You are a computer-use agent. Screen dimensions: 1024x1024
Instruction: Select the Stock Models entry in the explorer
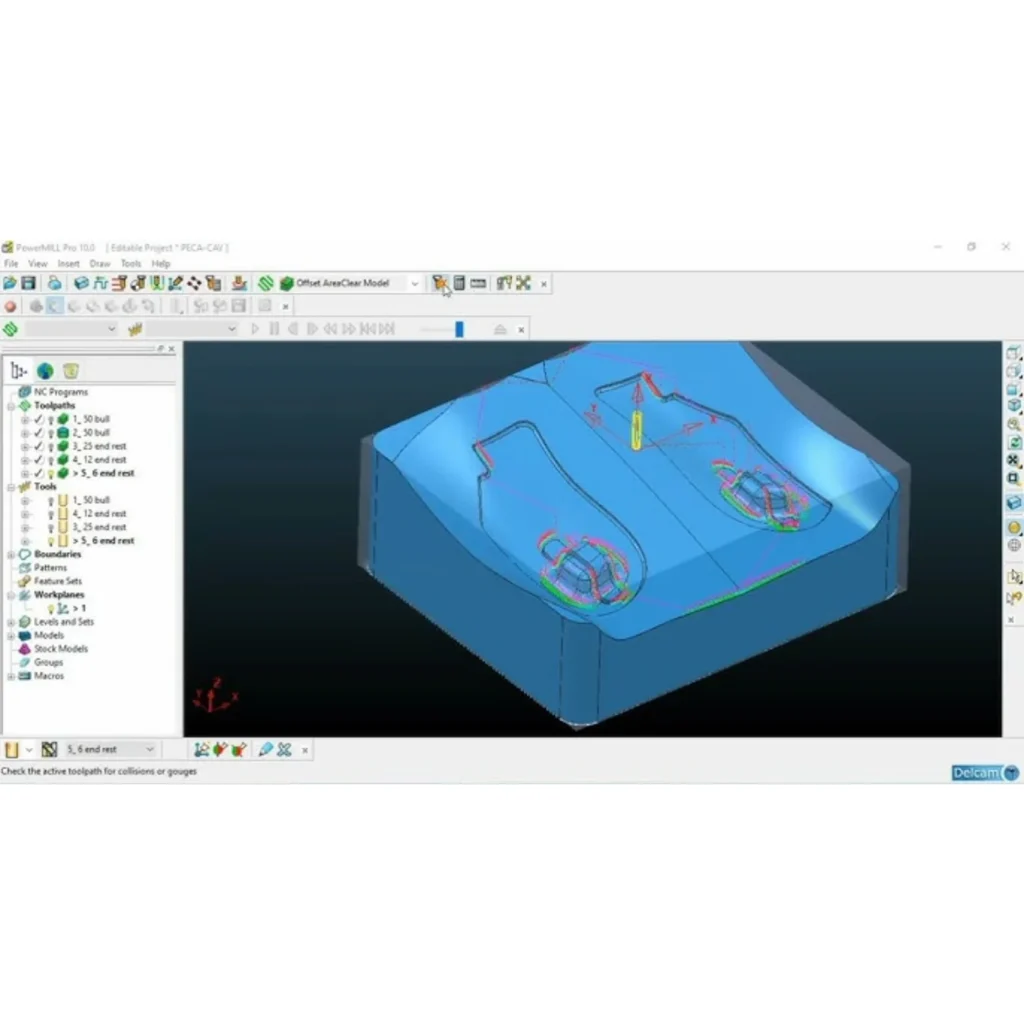(60, 649)
